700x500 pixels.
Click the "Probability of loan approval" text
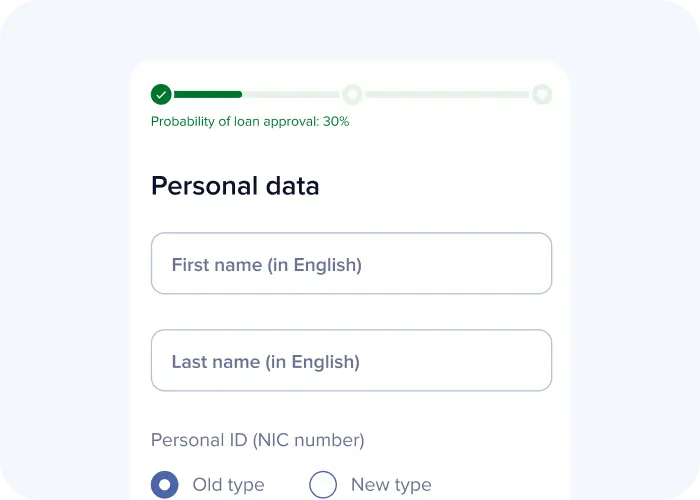point(235,122)
